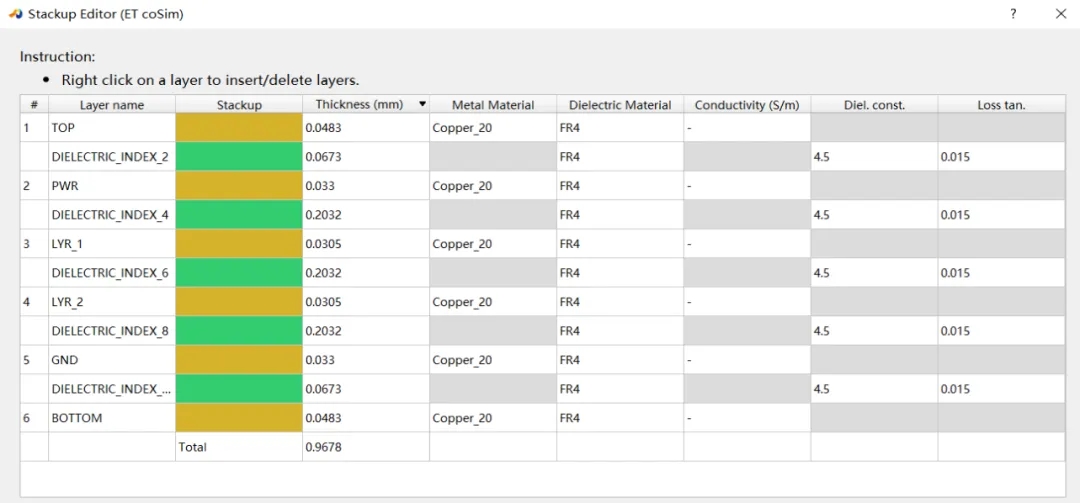
Task: Click the Layer name column header
Action: (112, 105)
